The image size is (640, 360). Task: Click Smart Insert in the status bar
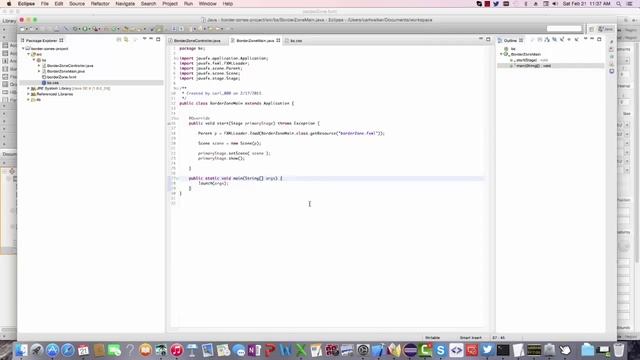471,338
